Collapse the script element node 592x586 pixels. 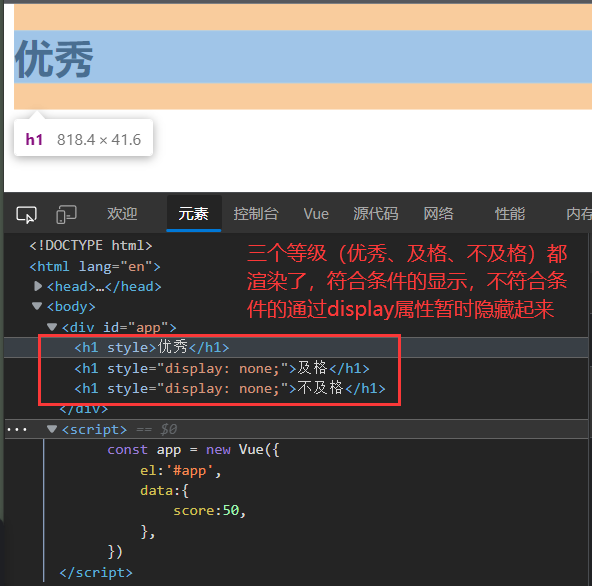(52, 429)
